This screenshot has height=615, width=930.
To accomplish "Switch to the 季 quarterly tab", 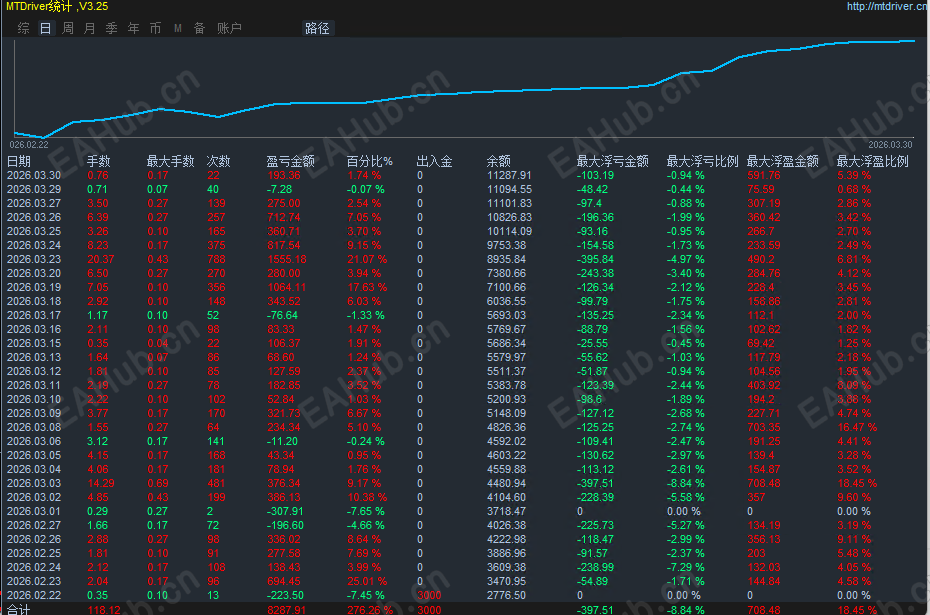I will [112, 28].
